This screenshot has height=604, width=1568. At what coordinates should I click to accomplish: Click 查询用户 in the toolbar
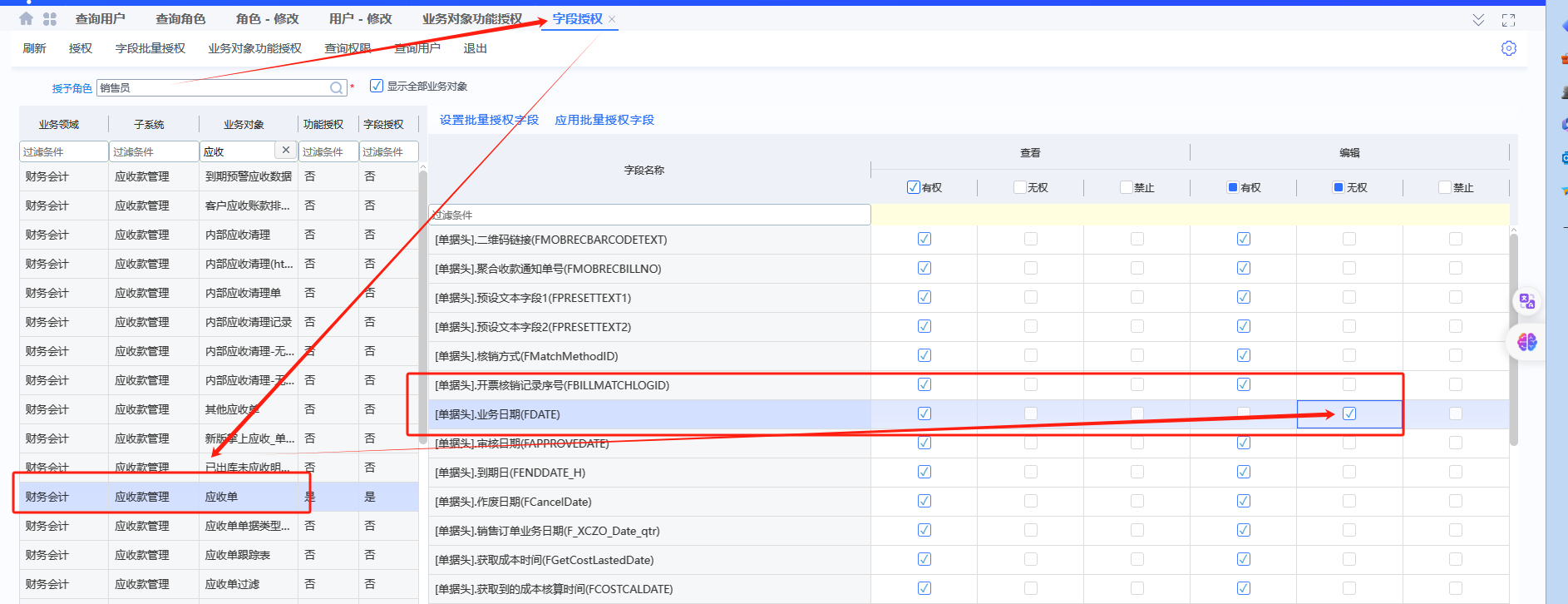[x=417, y=48]
